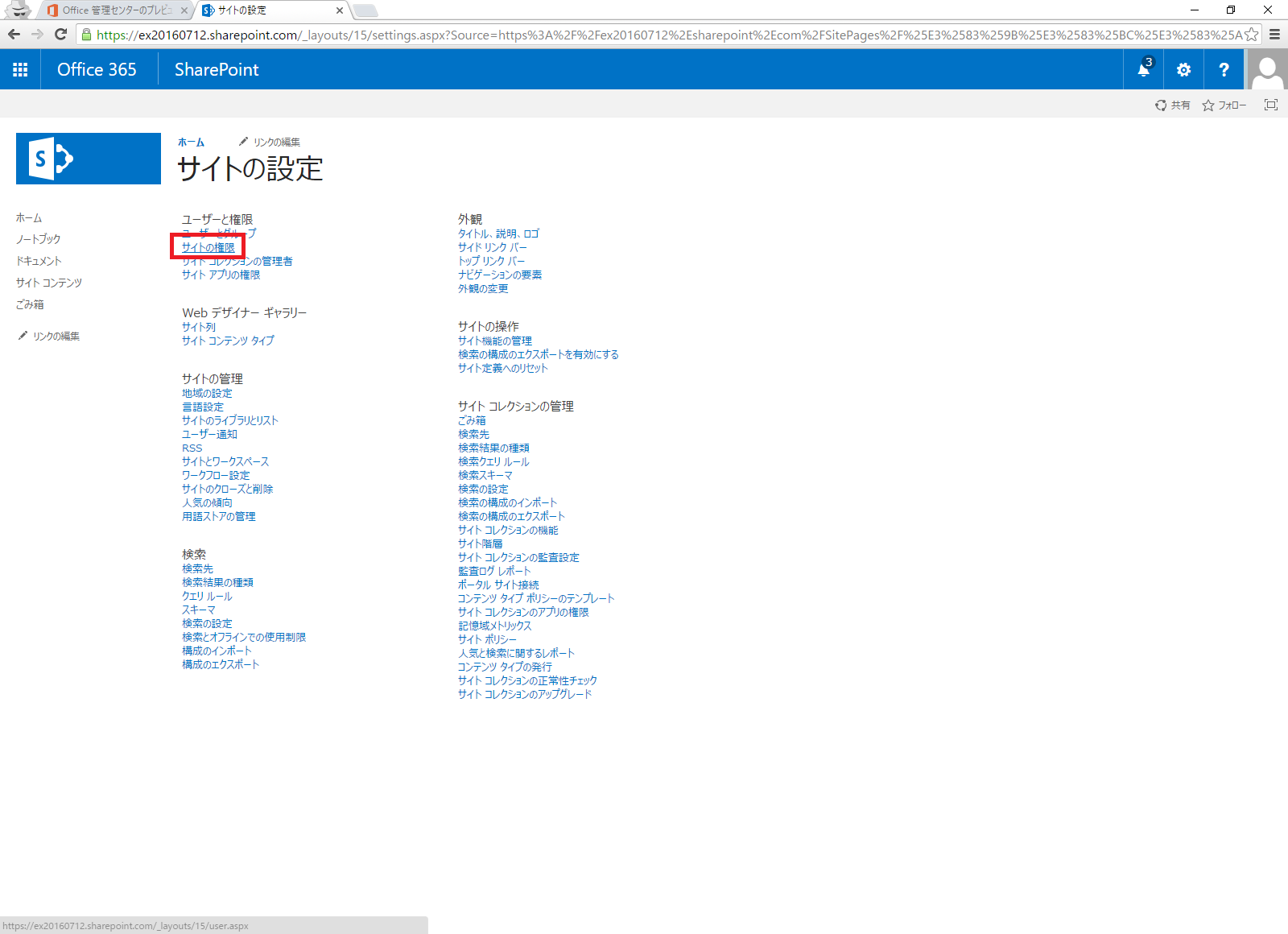This screenshot has width=1288, height=934.
Task: Click the browser back arrow
Action: (14, 34)
